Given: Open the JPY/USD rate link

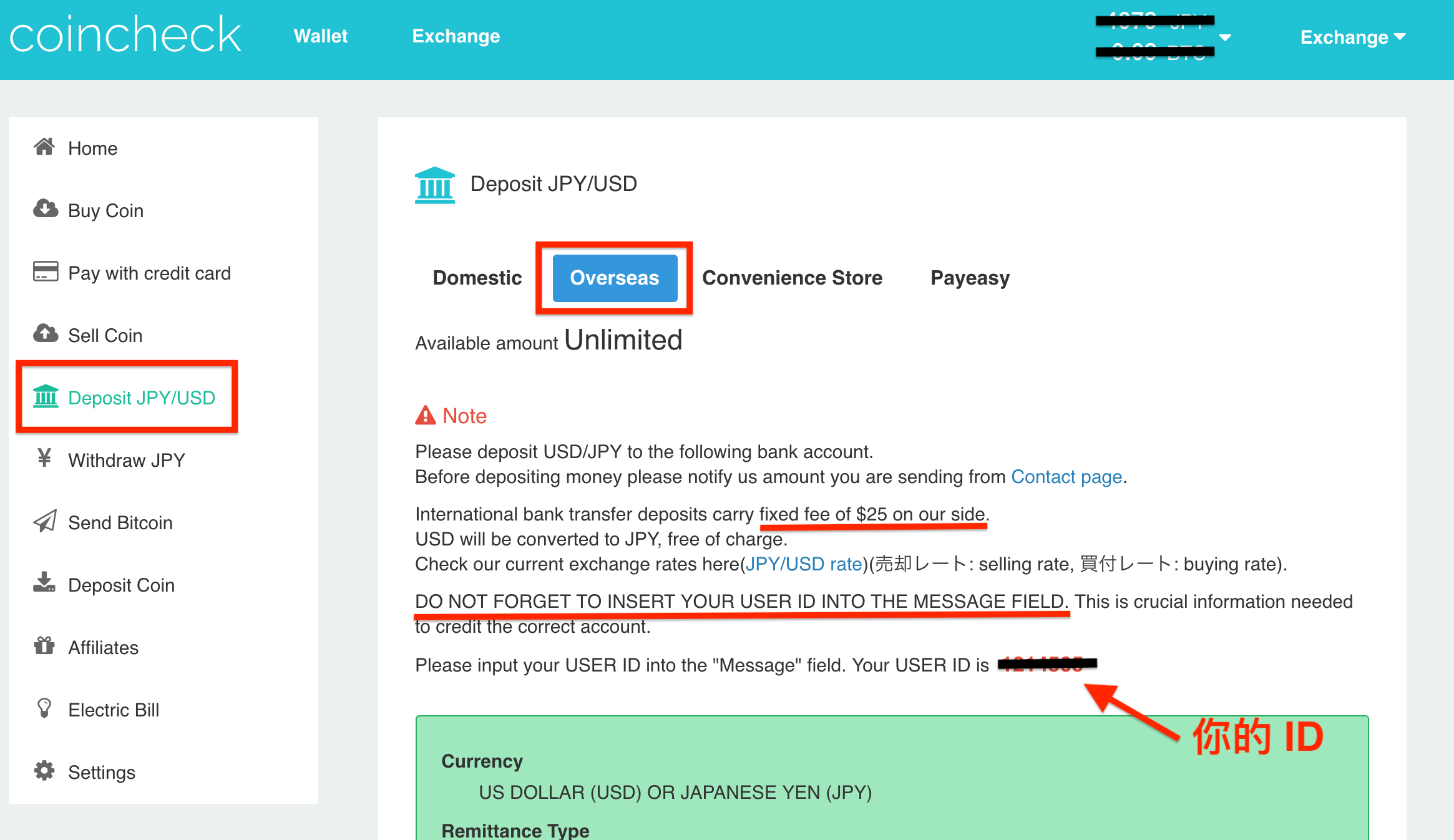Looking at the screenshot, I should 804,564.
